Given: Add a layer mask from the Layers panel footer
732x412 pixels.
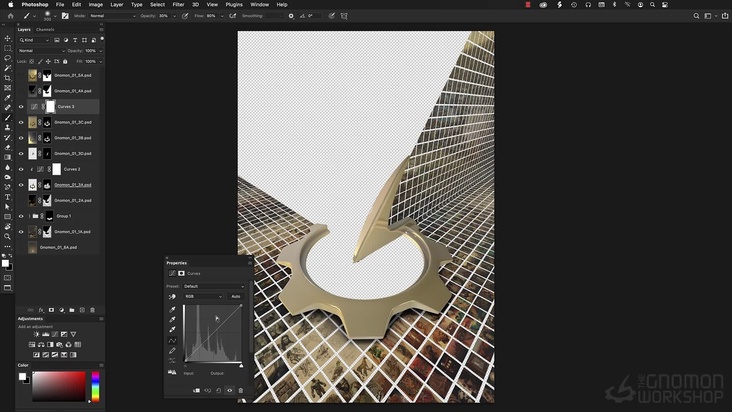Looking at the screenshot, I should [x=51, y=310].
